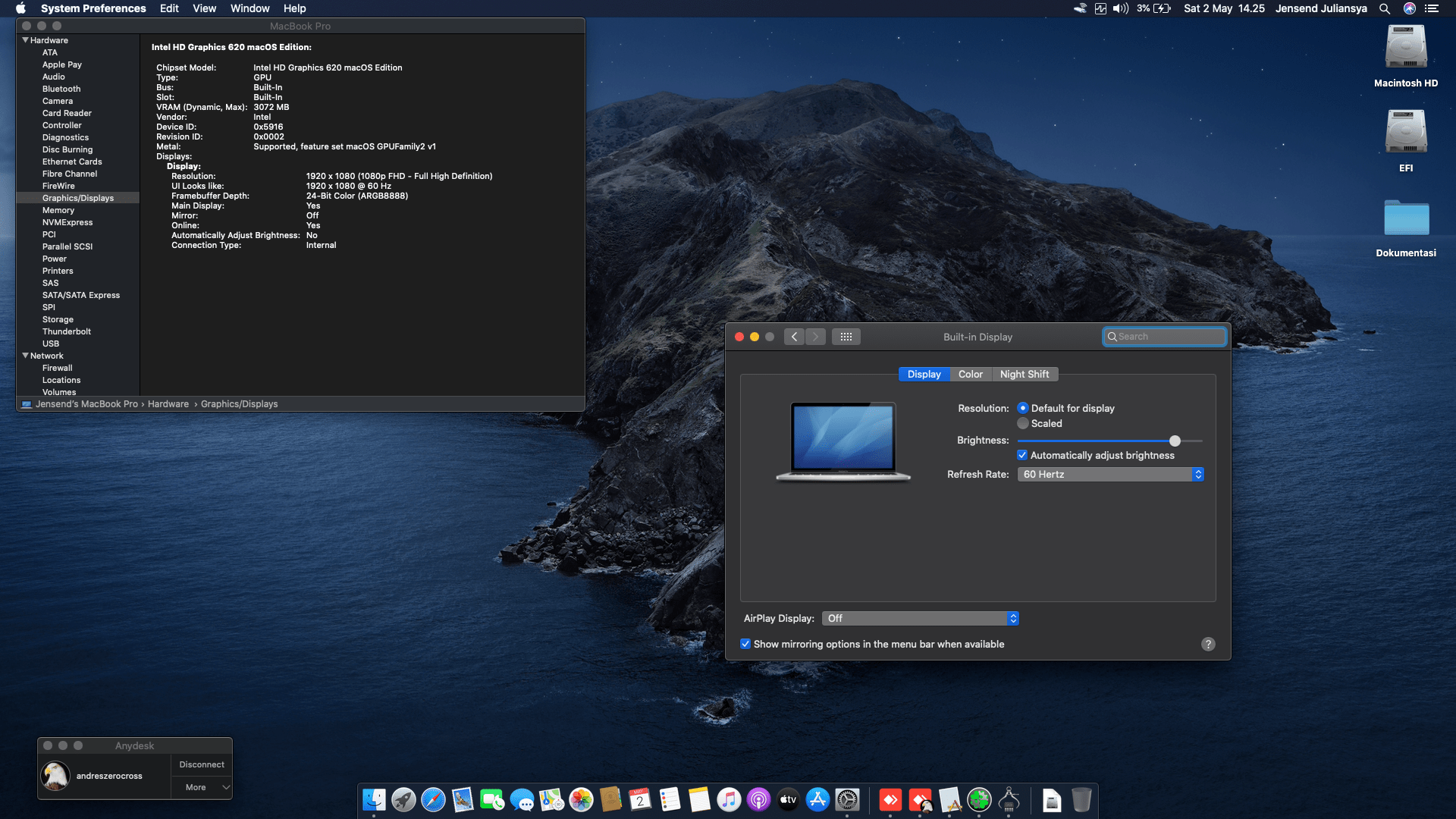Click the forward arrow in Built-in Display
Viewport: 1456px width, 819px height.
click(x=815, y=337)
